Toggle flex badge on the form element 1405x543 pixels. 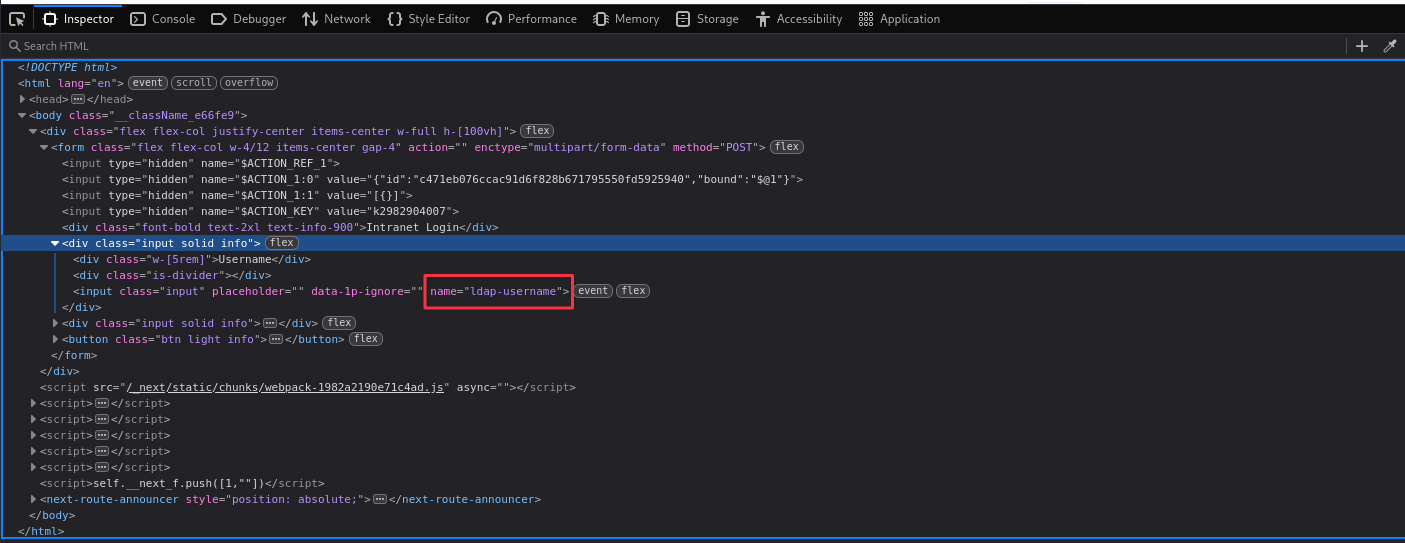tap(787, 147)
